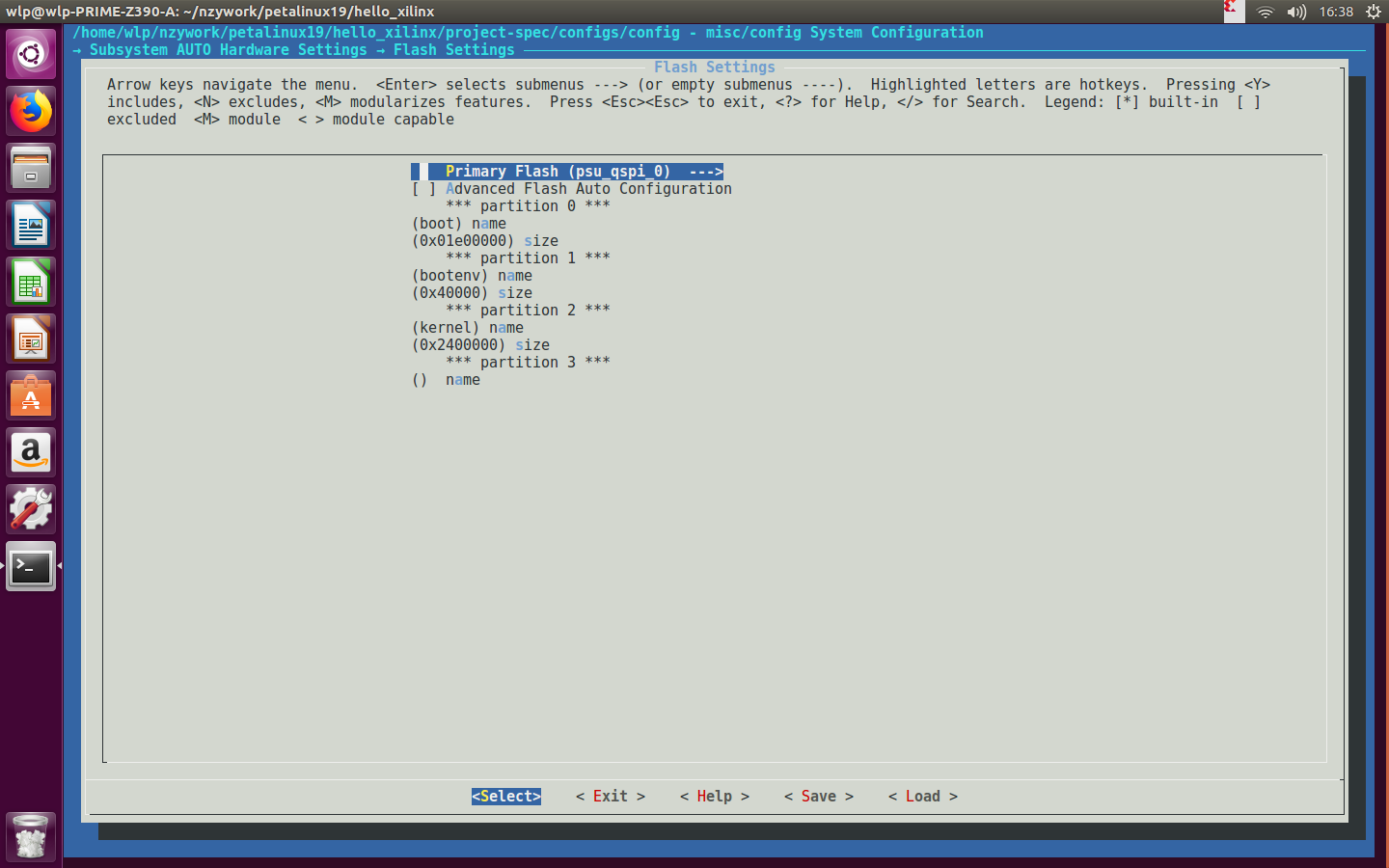Launch the Archive Manager from the dock
The width and height of the screenshot is (1389, 868).
30,167
